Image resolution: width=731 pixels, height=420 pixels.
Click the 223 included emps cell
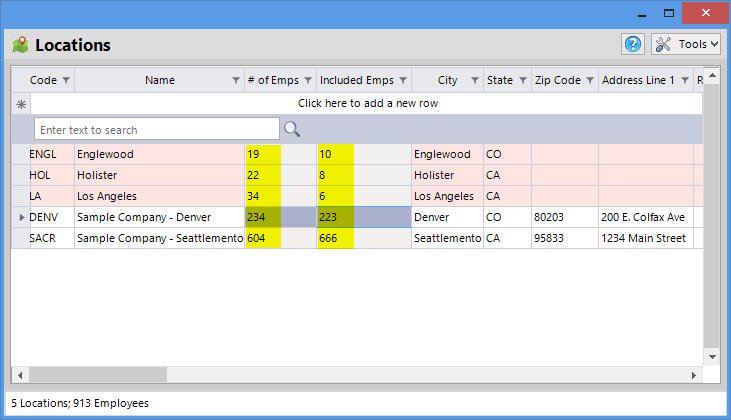tap(364, 217)
